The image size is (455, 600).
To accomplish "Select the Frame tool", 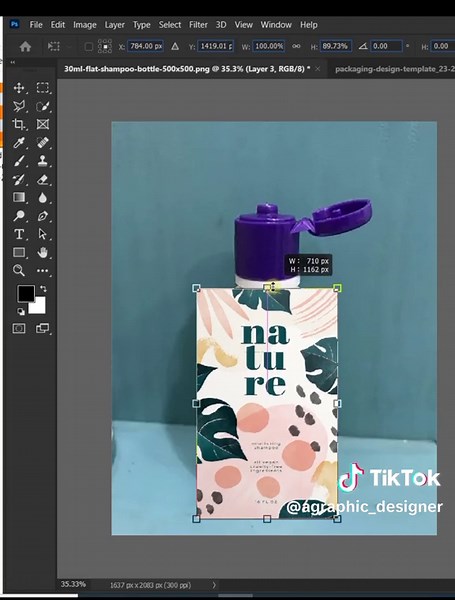I will [x=42, y=124].
